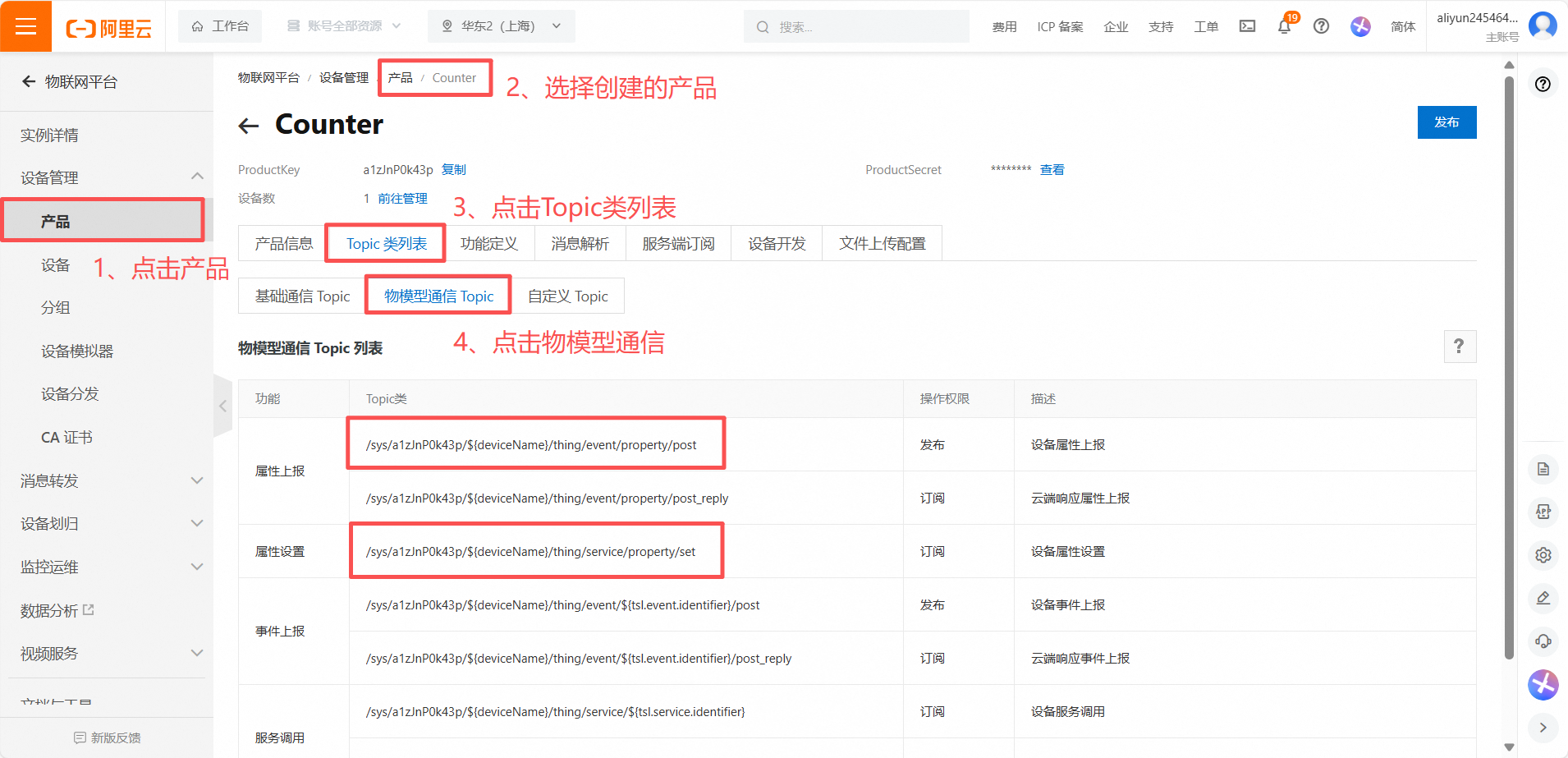Click the Topic list help question button
The image size is (1568, 758).
pos(1459,347)
